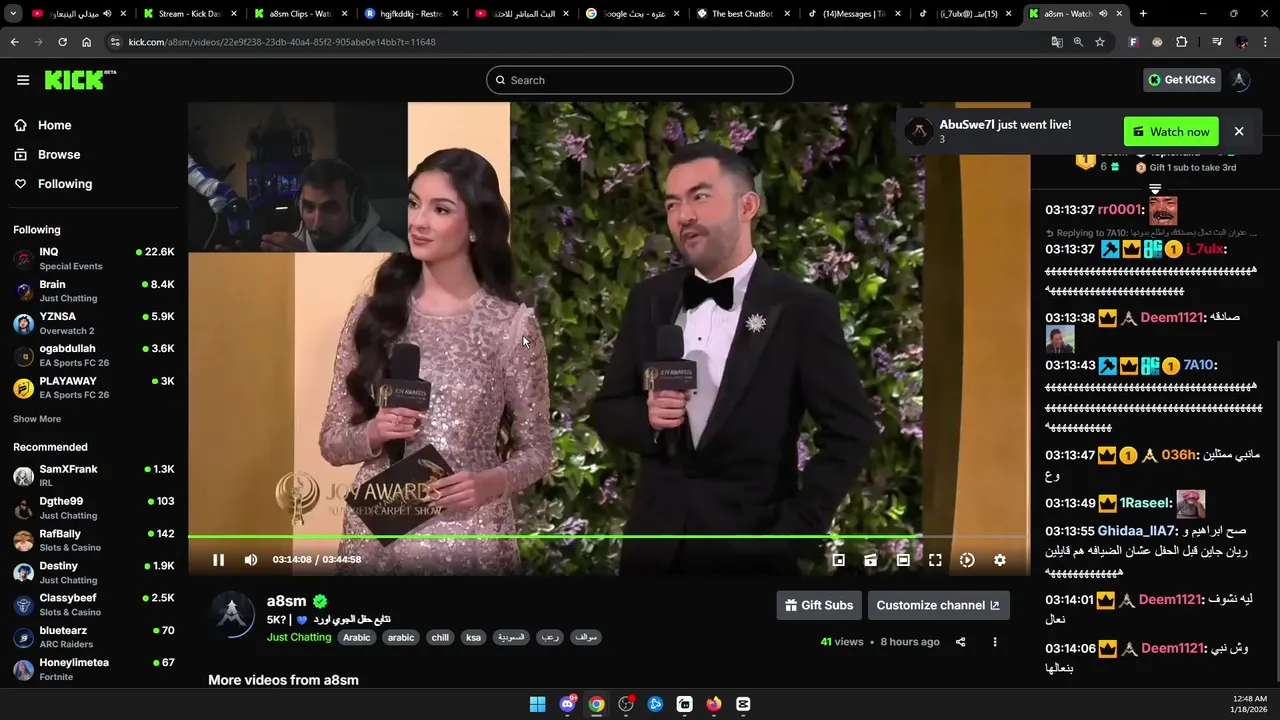Toggle picture-in-picture mode in player

pos(839,560)
